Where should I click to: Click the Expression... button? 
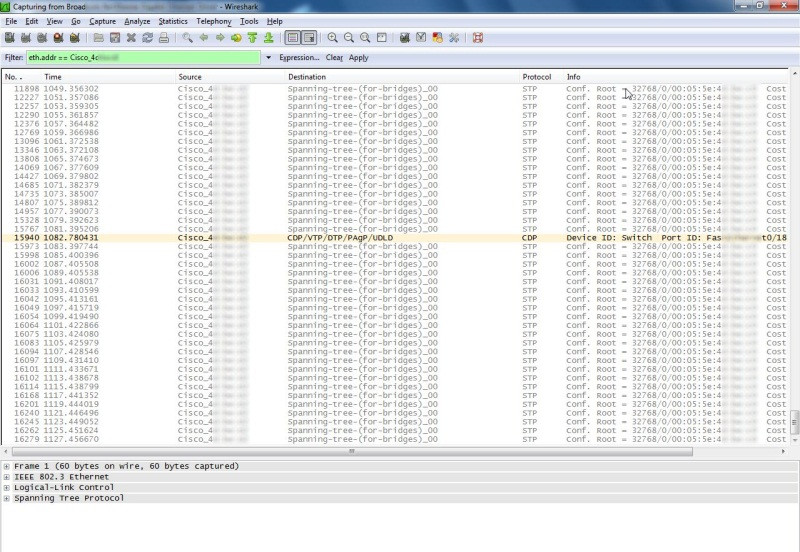[x=299, y=58]
